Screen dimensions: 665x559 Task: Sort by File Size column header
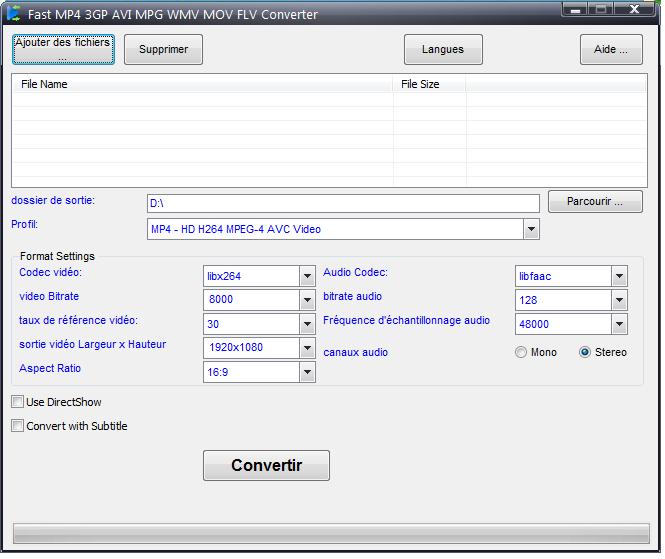pos(430,84)
